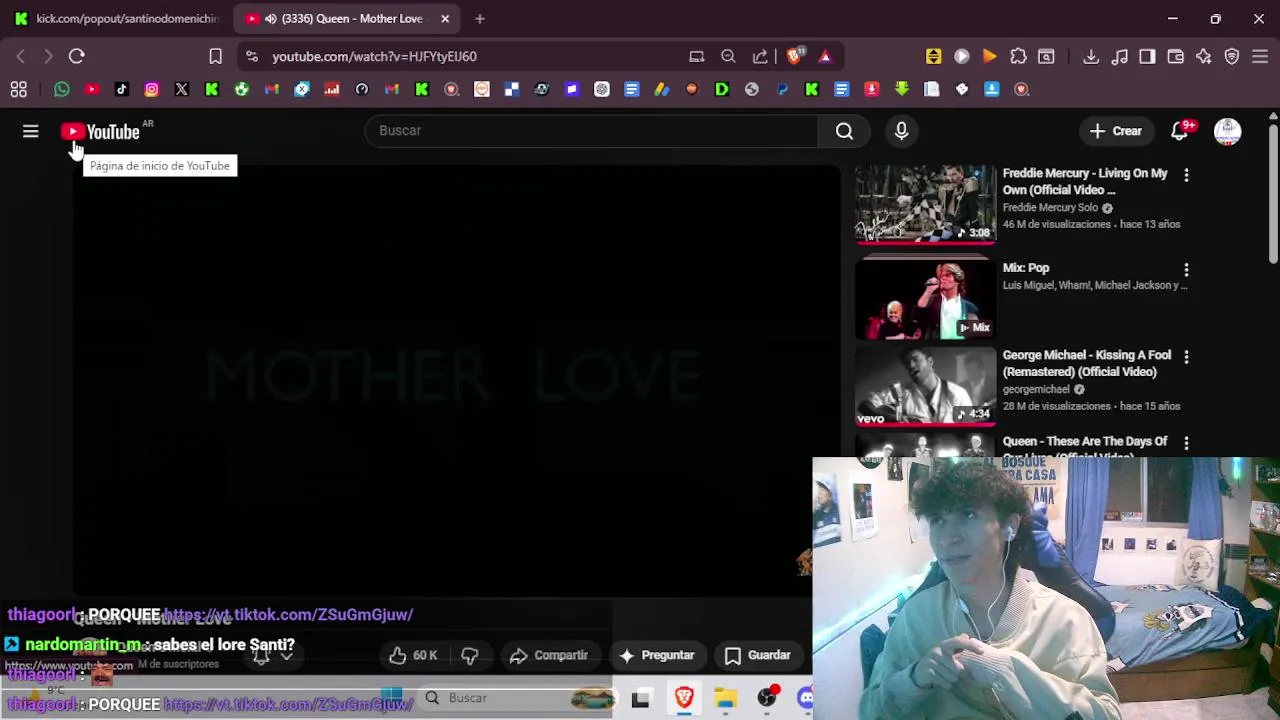This screenshot has width=1280, height=720.
Task: Open Task View from the taskbar
Action: [x=640, y=698]
